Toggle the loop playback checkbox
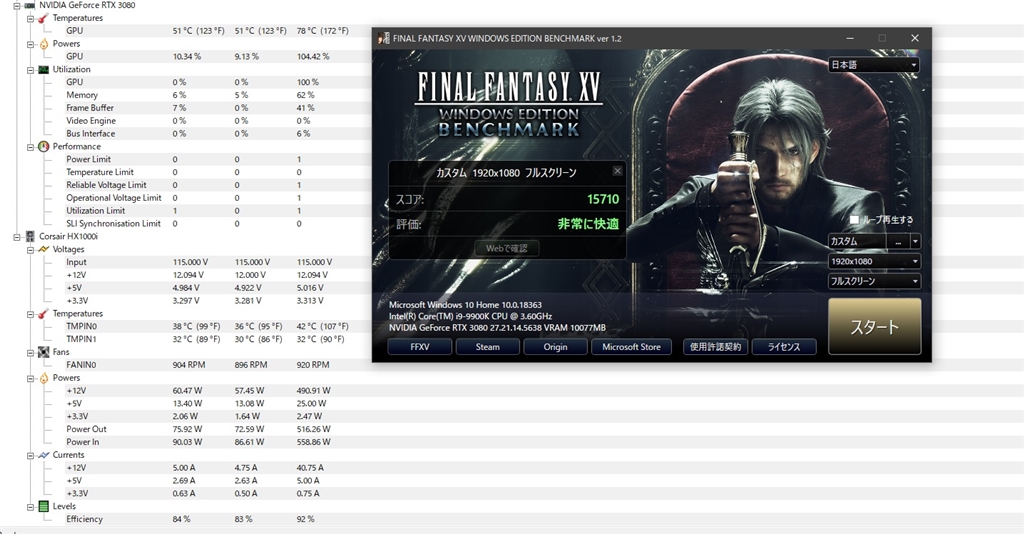The image size is (1024, 534). pos(854,220)
